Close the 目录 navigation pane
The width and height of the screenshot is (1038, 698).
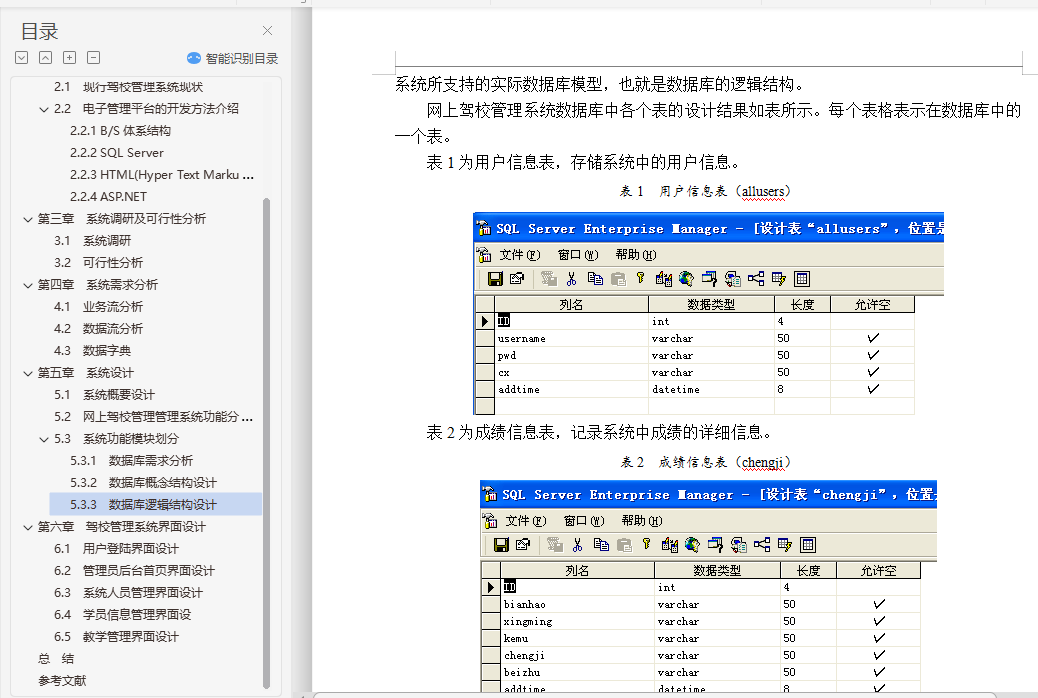(267, 30)
